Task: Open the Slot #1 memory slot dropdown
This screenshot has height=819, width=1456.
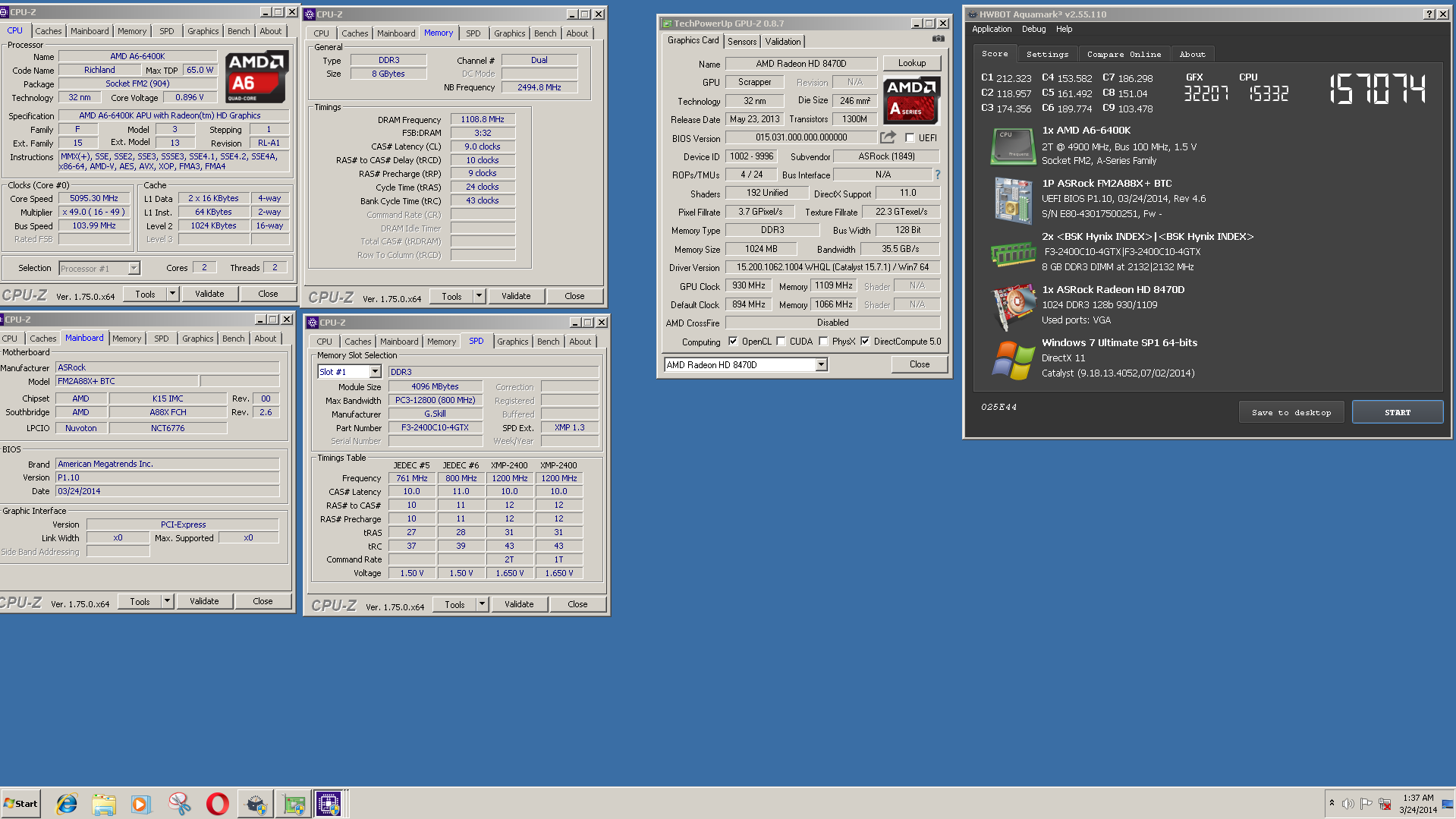Action: (x=375, y=372)
